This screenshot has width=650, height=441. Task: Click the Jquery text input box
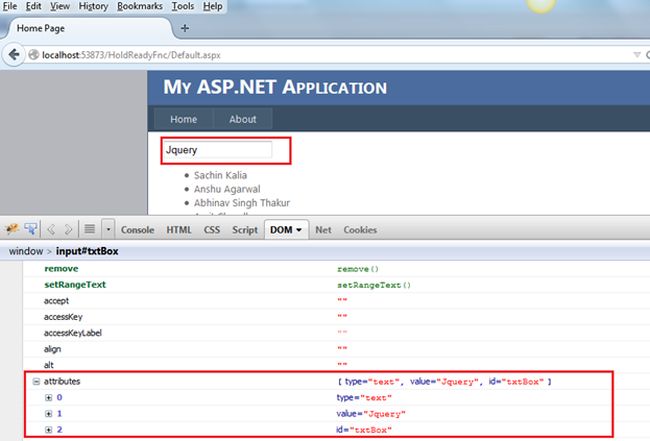pos(217,150)
